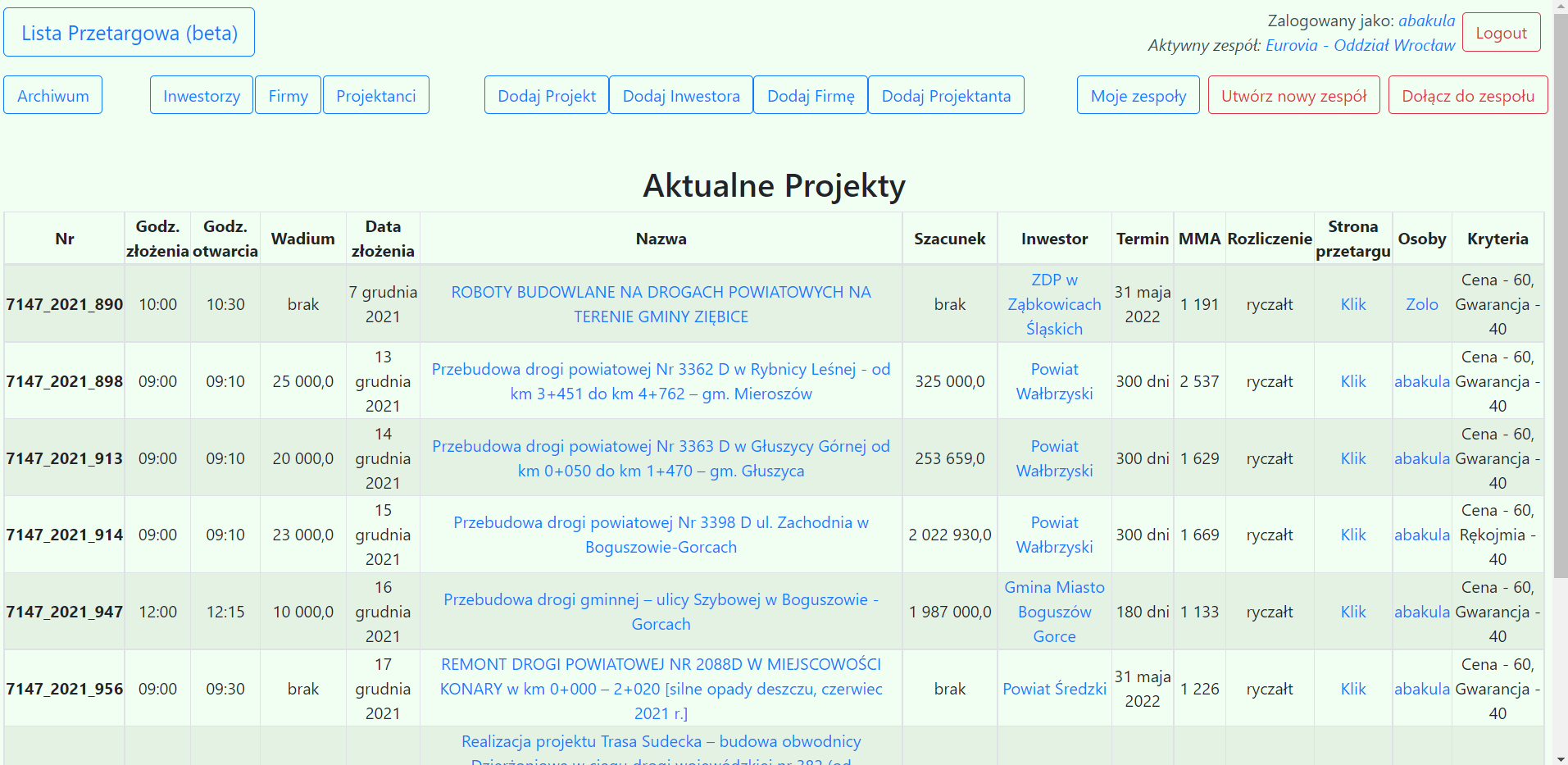Viewport: 1568px width, 765px height.
Task: Select project number 7147_2021_956
Action: (64, 689)
